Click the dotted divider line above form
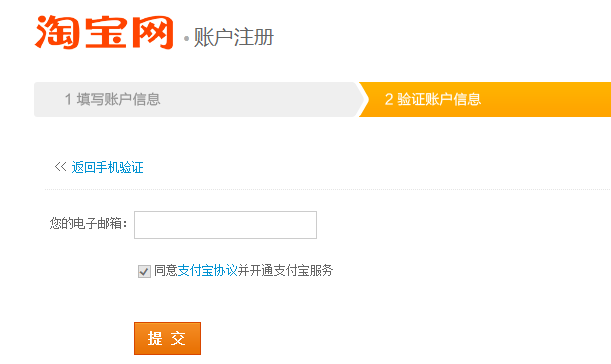Image resolution: width=611 pixels, height=364 pixels. point(327,189)
